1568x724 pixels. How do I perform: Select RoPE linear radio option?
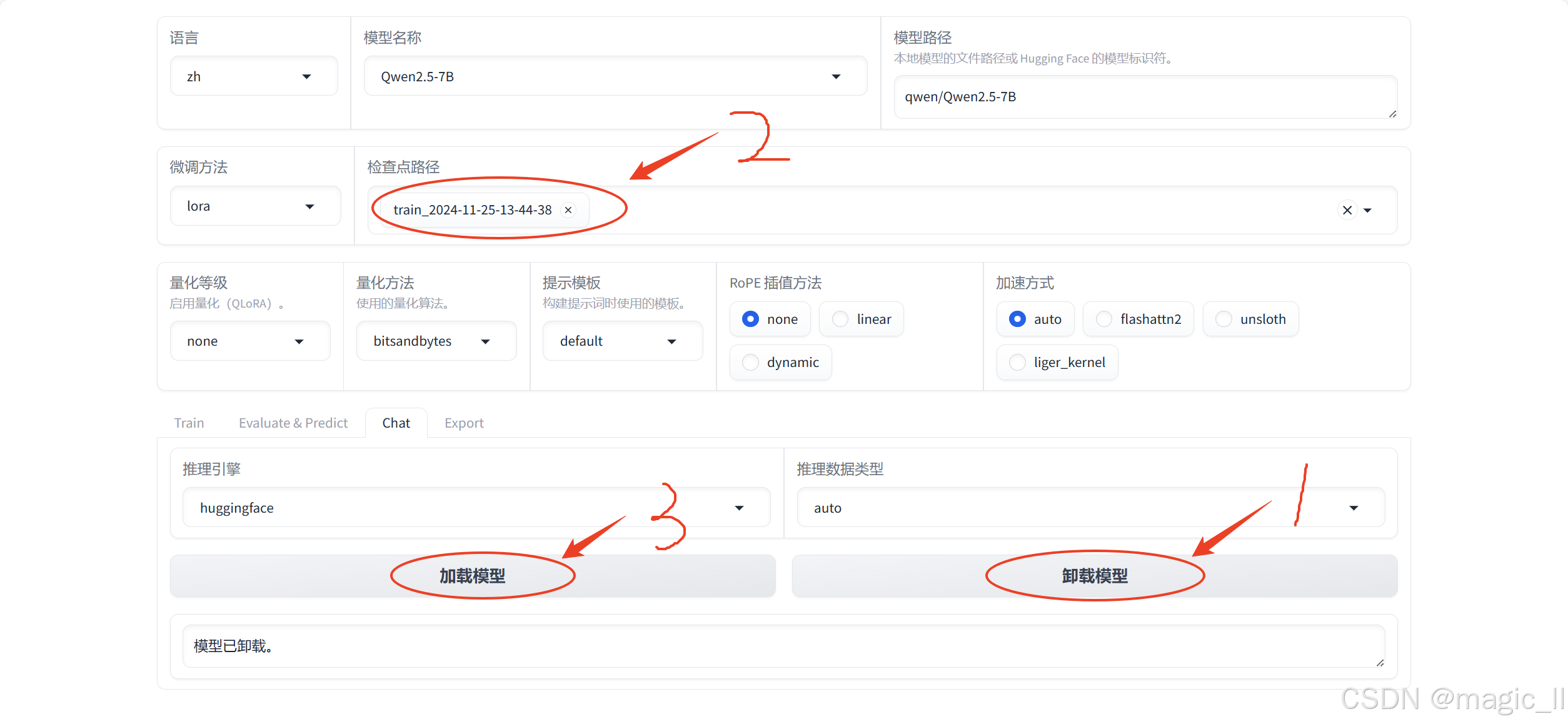tap(861, 319)
